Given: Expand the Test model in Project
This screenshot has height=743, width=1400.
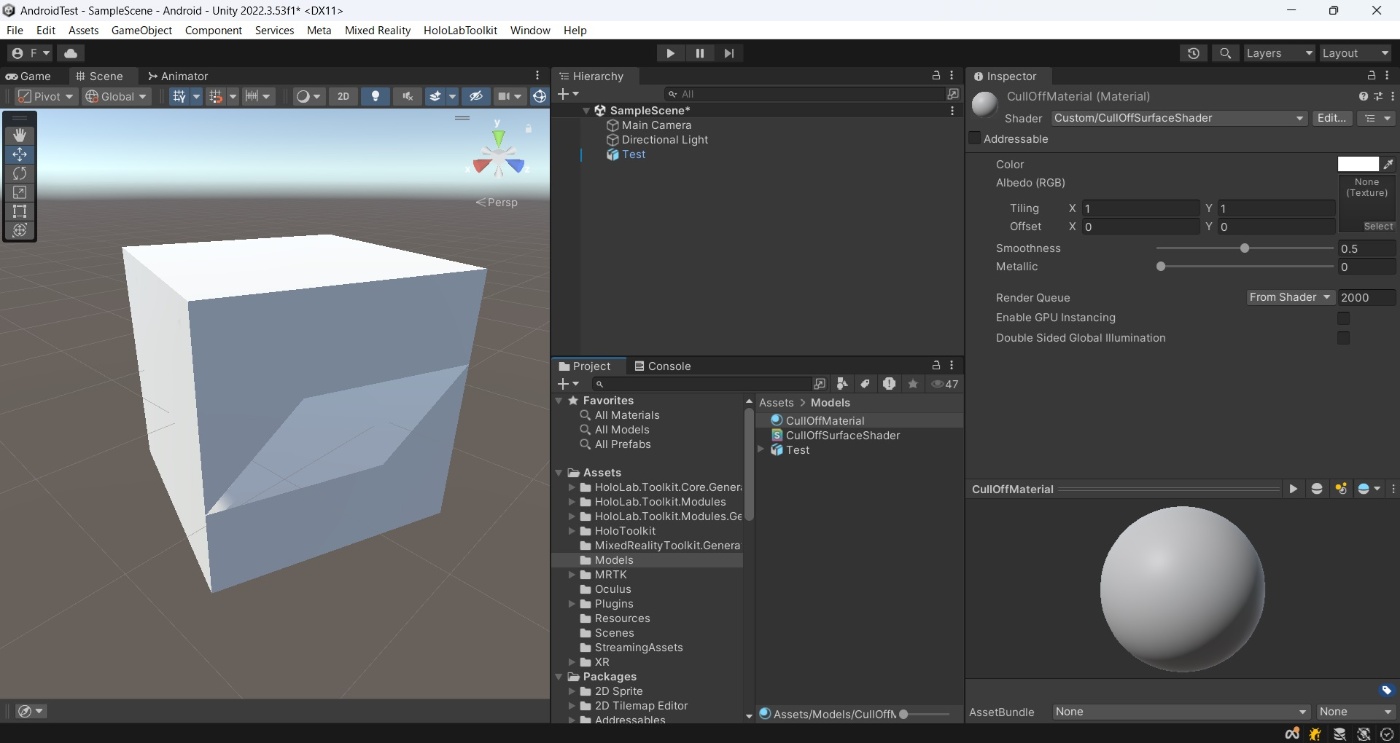Looking at the screenshot, I should pos(762,450).
